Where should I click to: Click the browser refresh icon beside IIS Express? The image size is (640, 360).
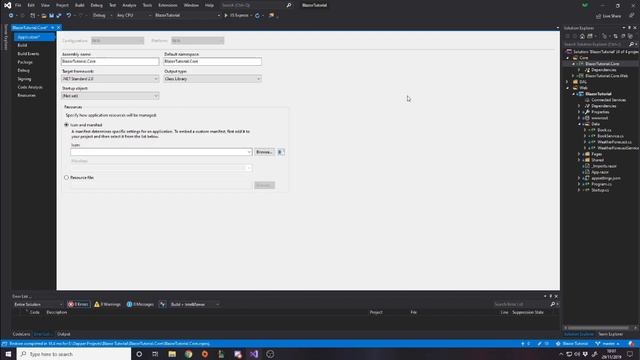point(257,16)
